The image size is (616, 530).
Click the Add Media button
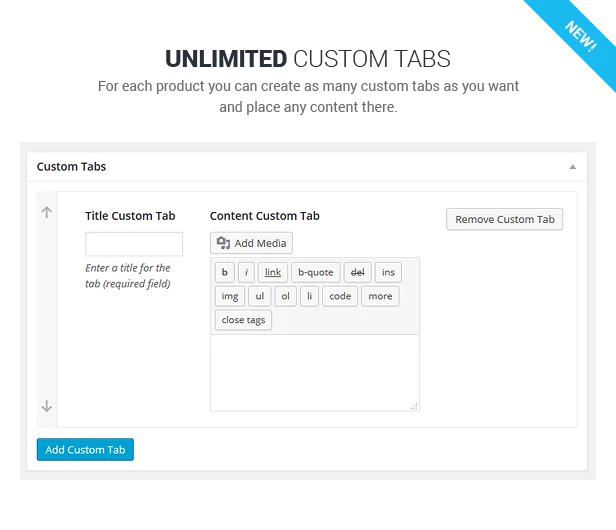coord(251,243)
